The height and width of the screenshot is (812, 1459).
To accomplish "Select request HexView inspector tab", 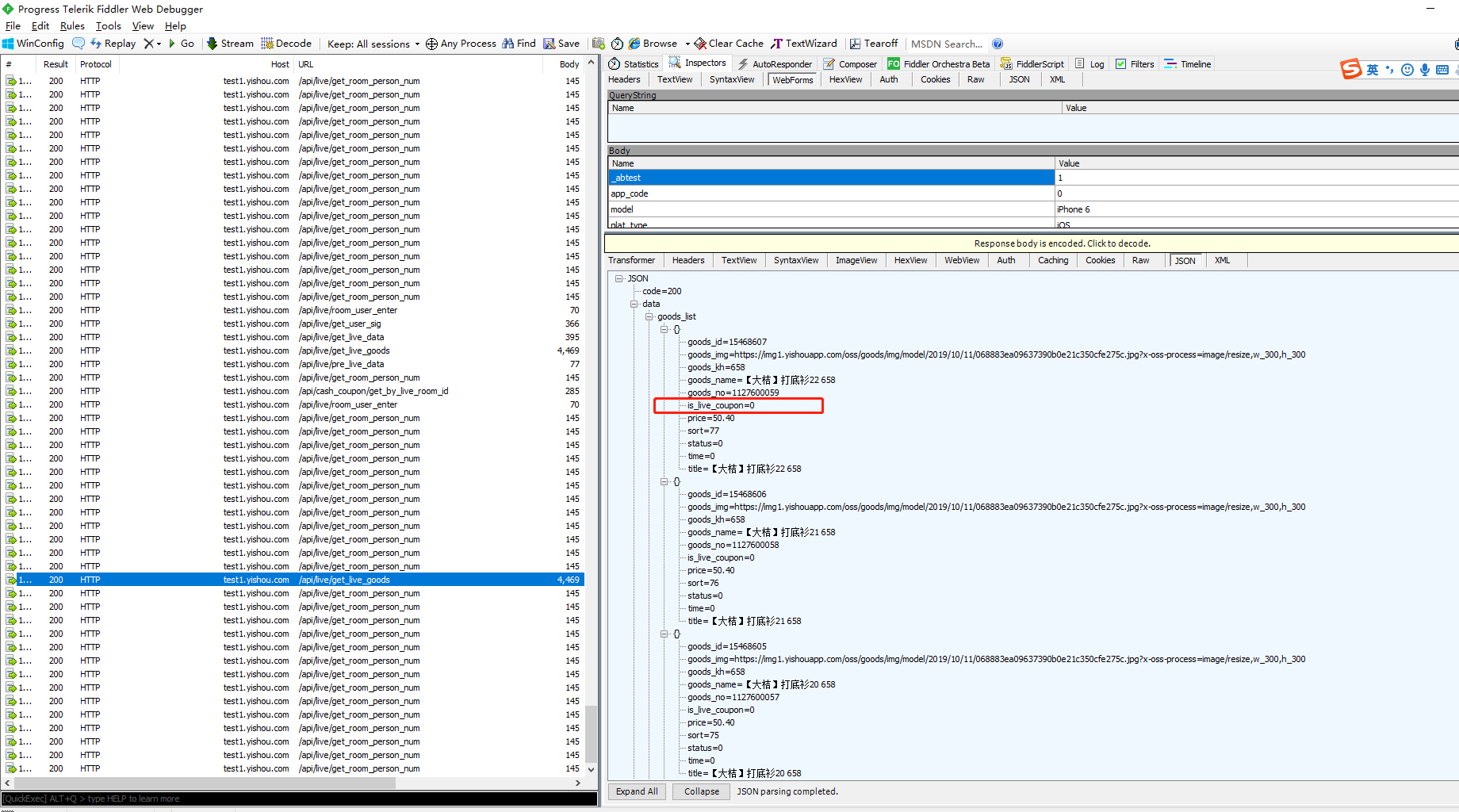I will coord(845,79).
